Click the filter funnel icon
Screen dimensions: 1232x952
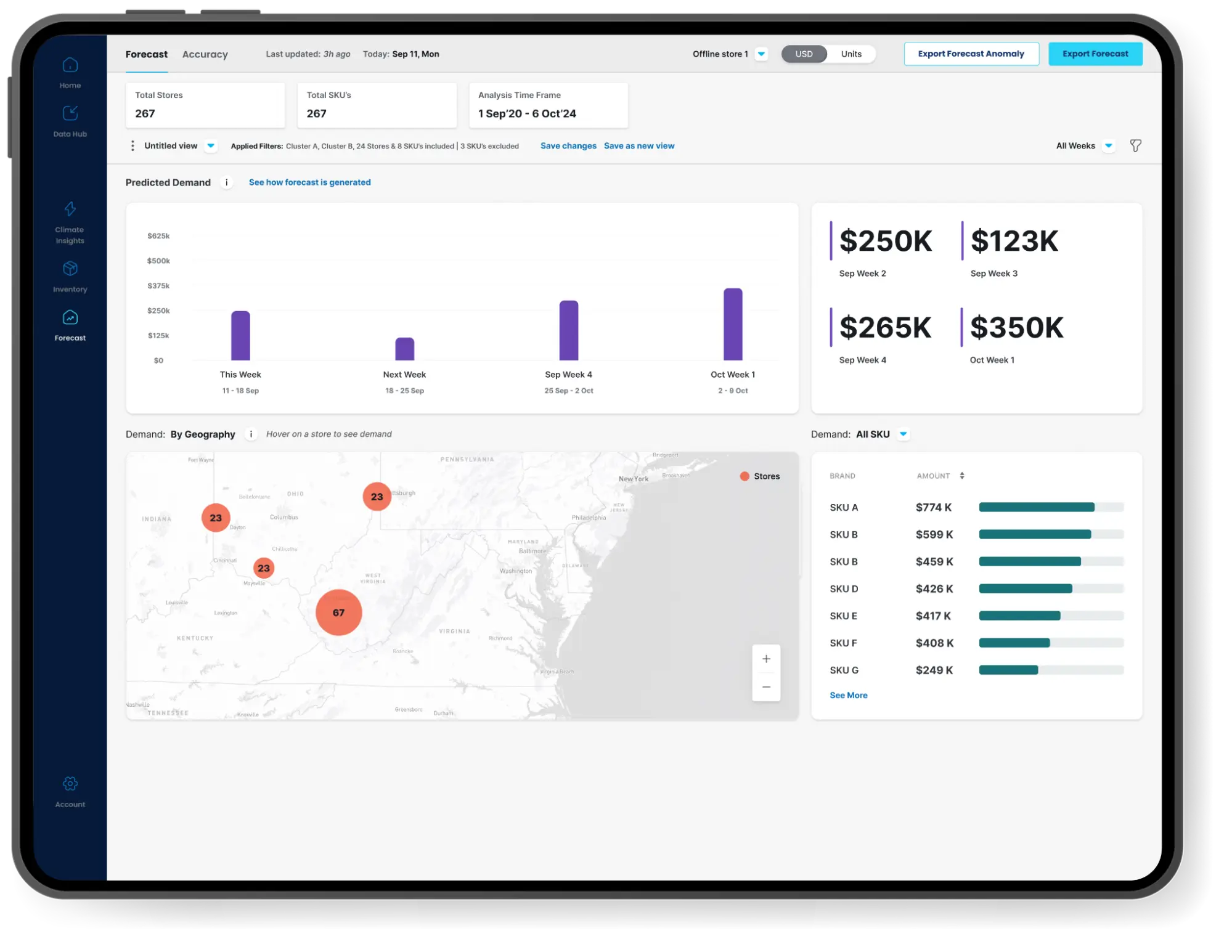tap(1135, 146)
